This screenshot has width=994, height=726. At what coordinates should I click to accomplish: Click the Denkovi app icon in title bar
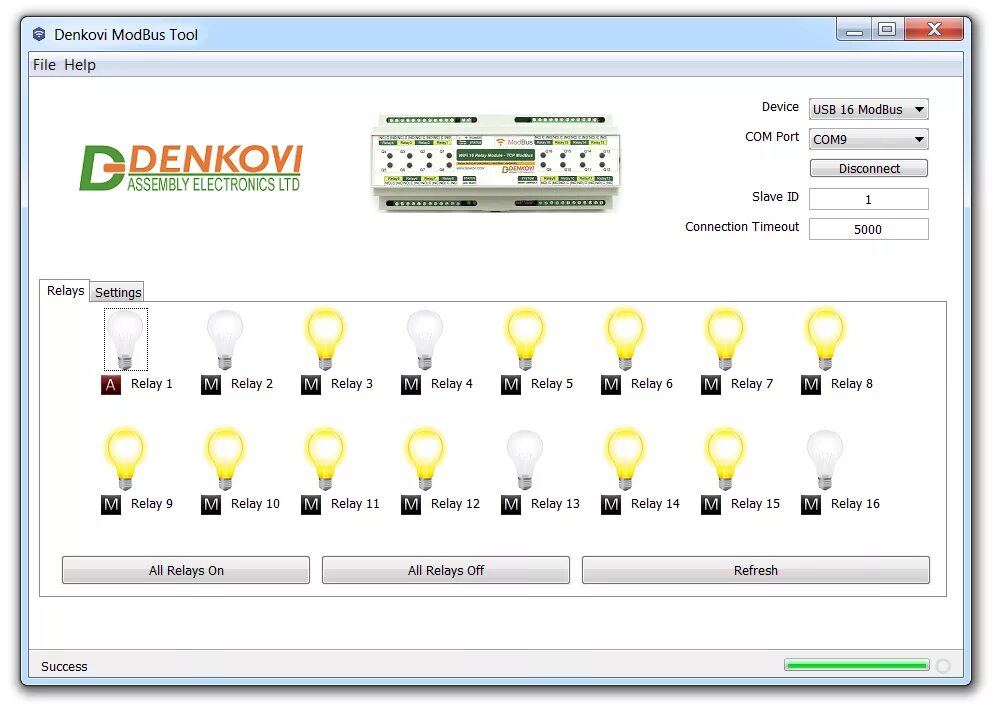coord(39,34)
